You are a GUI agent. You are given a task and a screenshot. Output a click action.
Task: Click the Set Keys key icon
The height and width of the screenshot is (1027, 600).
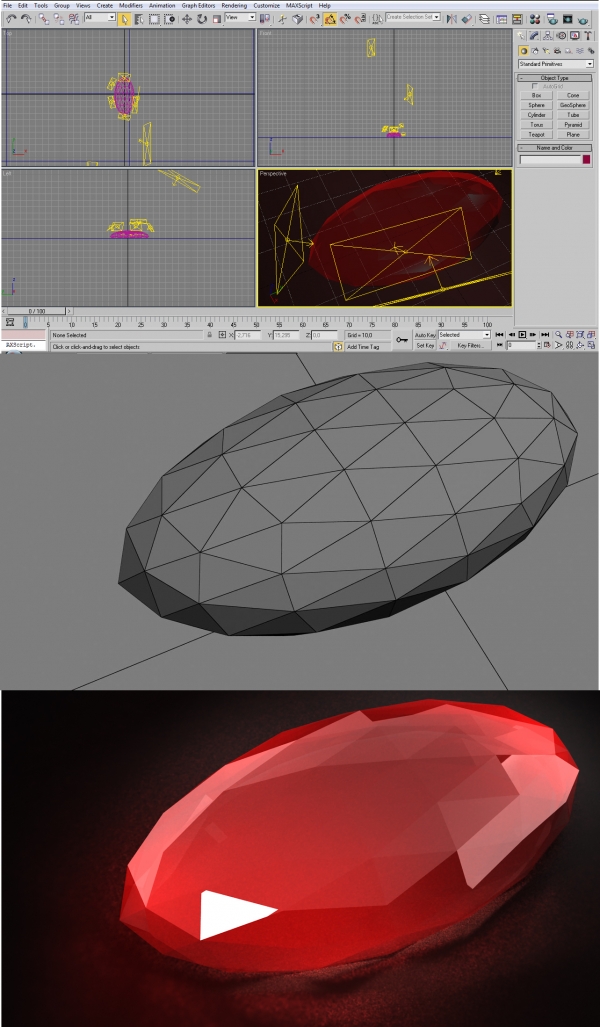(402, 340)
